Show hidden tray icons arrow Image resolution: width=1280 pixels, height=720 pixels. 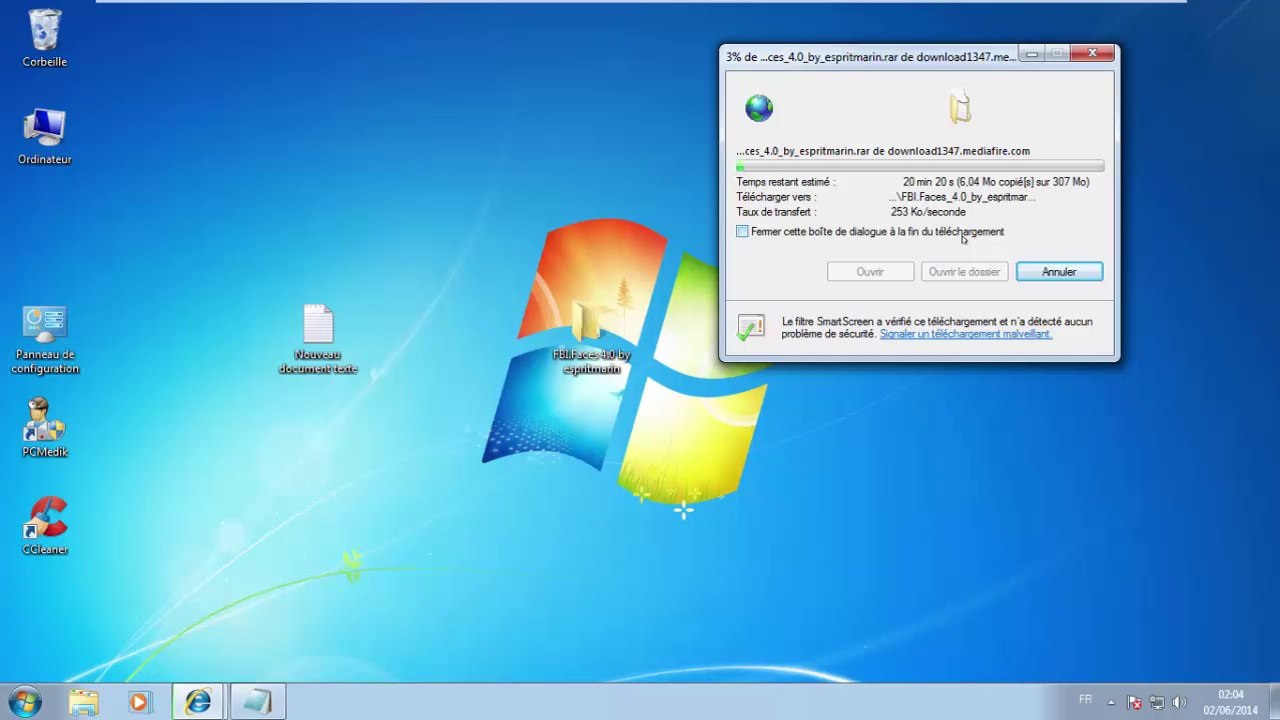click(1110, 702)
